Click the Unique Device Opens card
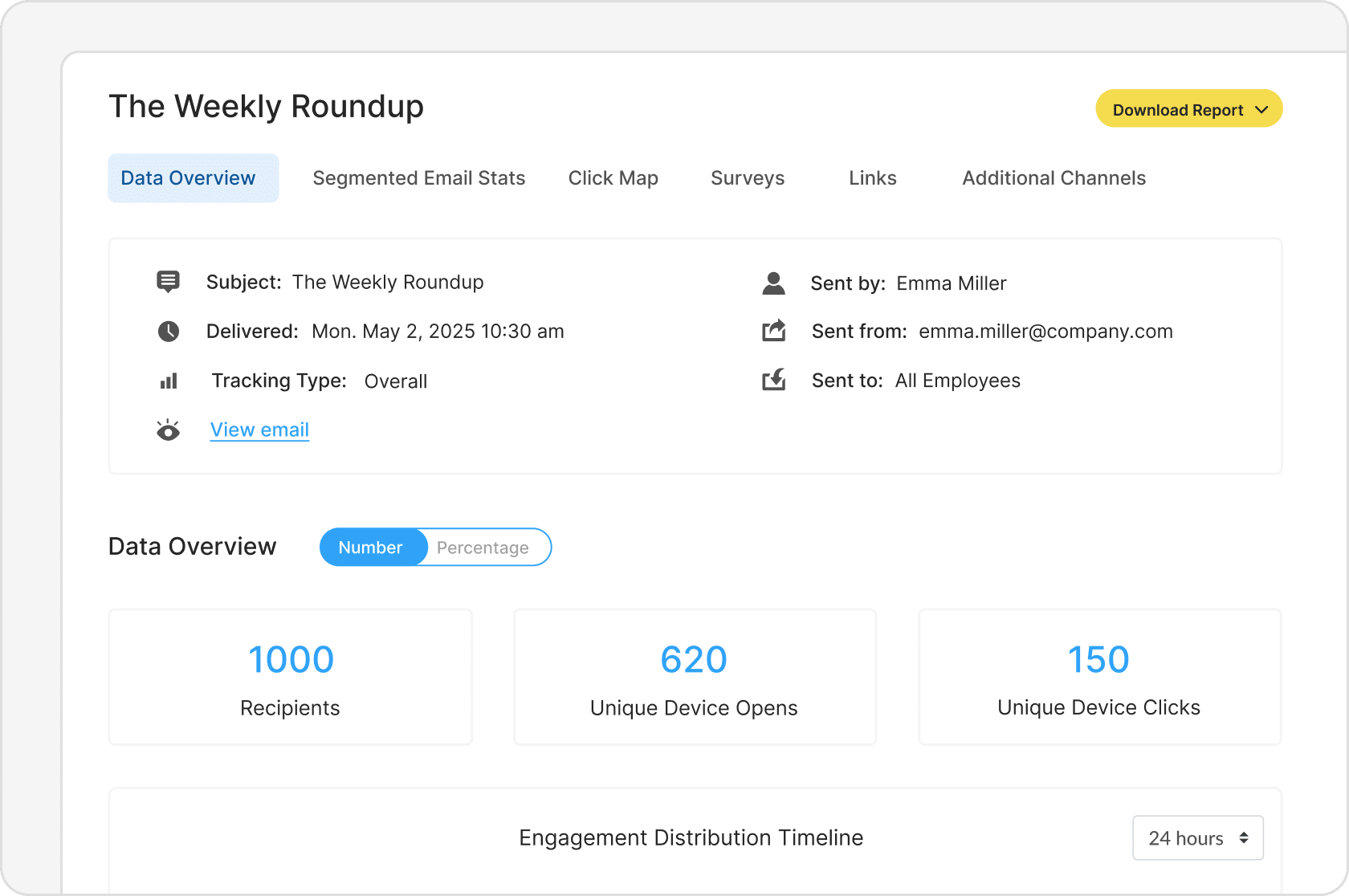This screenshot has width=1349, height=896. 694,677
